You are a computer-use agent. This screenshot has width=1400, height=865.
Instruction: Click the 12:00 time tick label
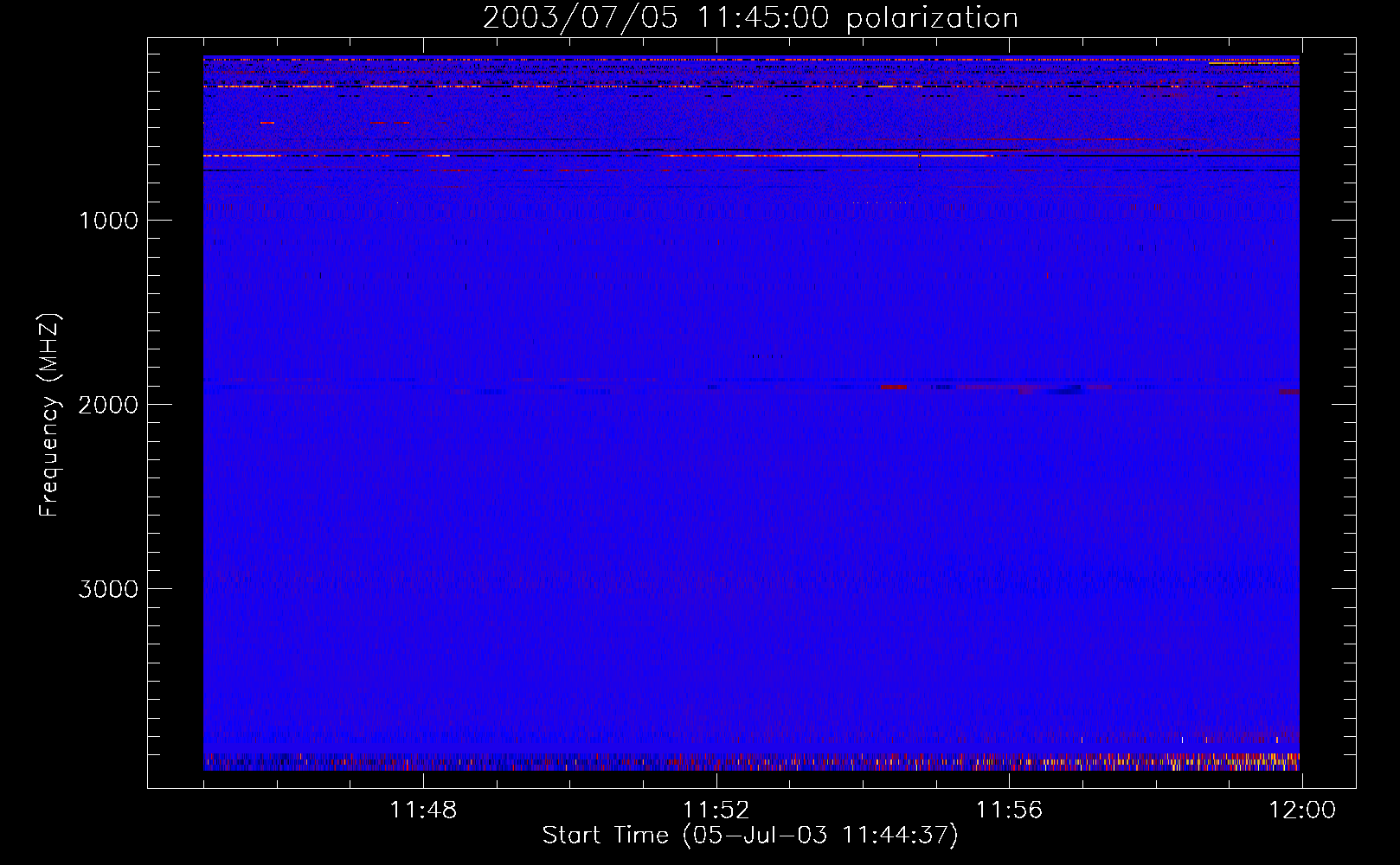point(1302,811)
